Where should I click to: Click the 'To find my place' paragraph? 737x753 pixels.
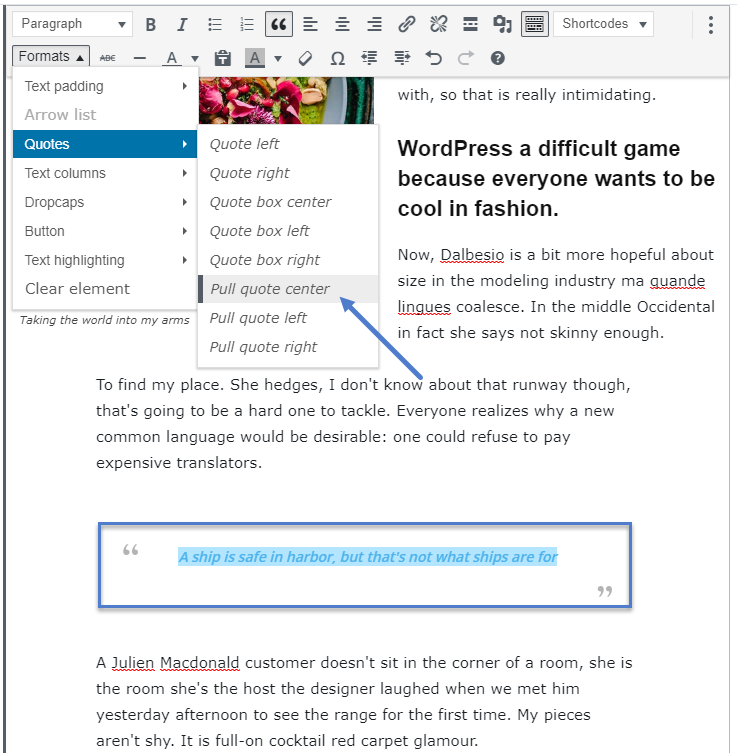(363, 424)
